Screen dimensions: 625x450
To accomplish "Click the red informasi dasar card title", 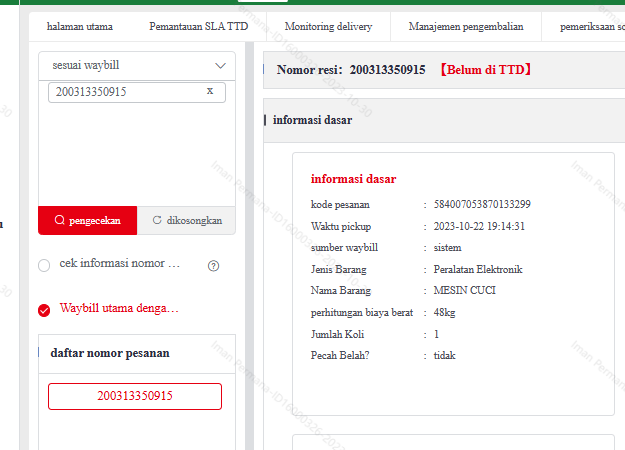I will (x=353, y=179).
